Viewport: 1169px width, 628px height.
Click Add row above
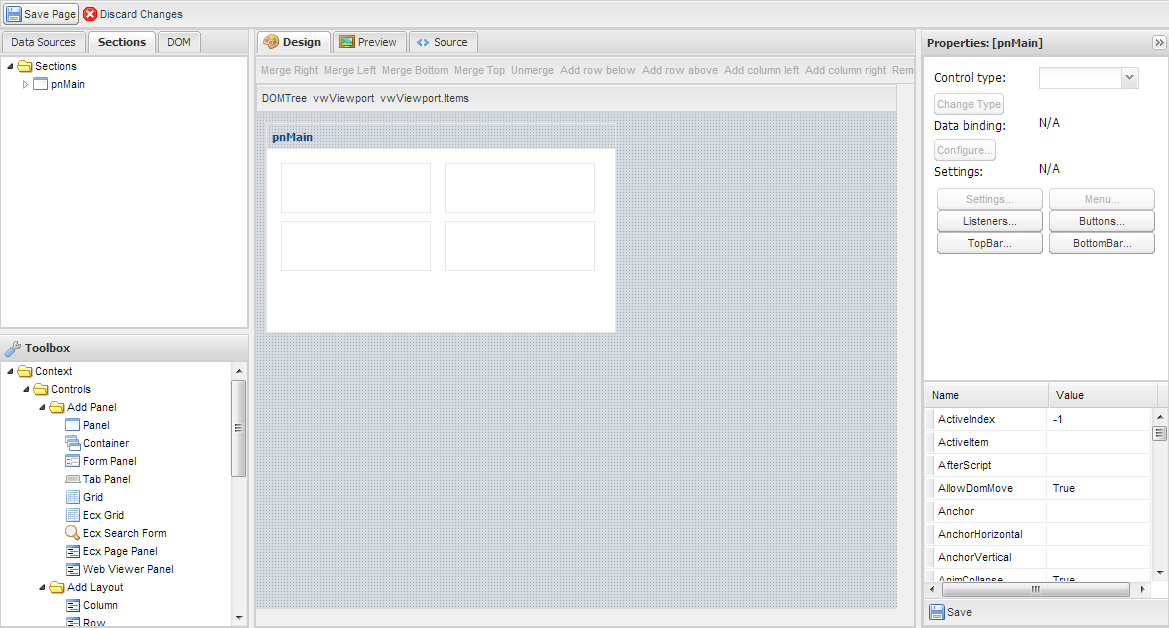[x=680, y=70]
